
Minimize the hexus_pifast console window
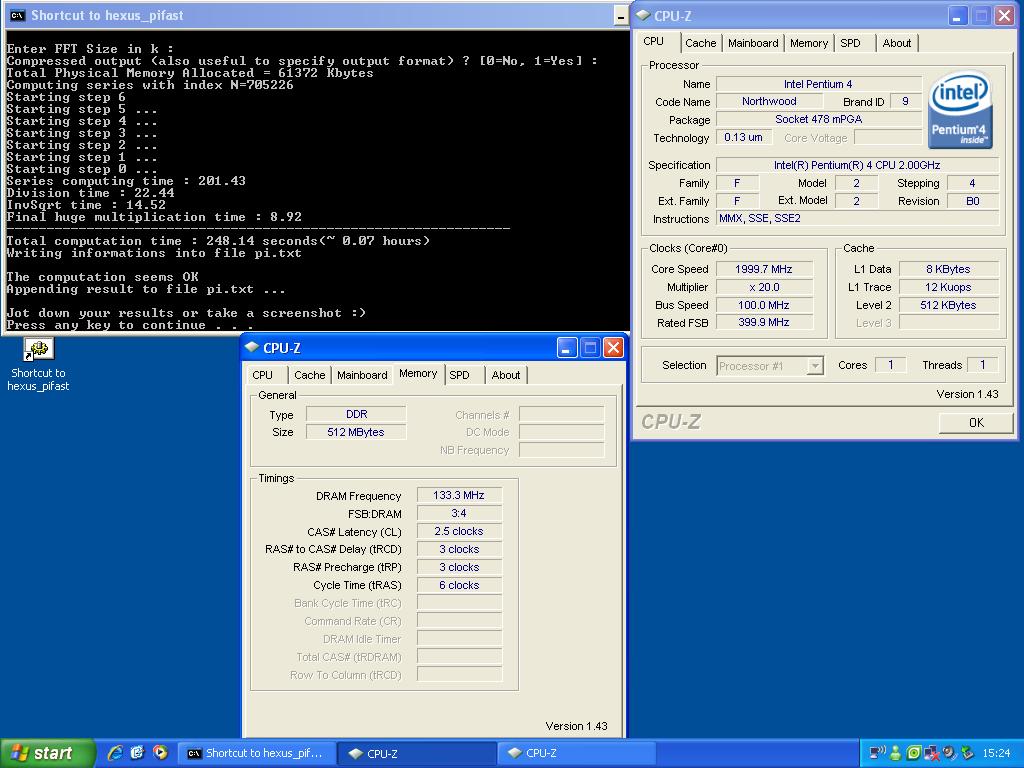point(621,16)
